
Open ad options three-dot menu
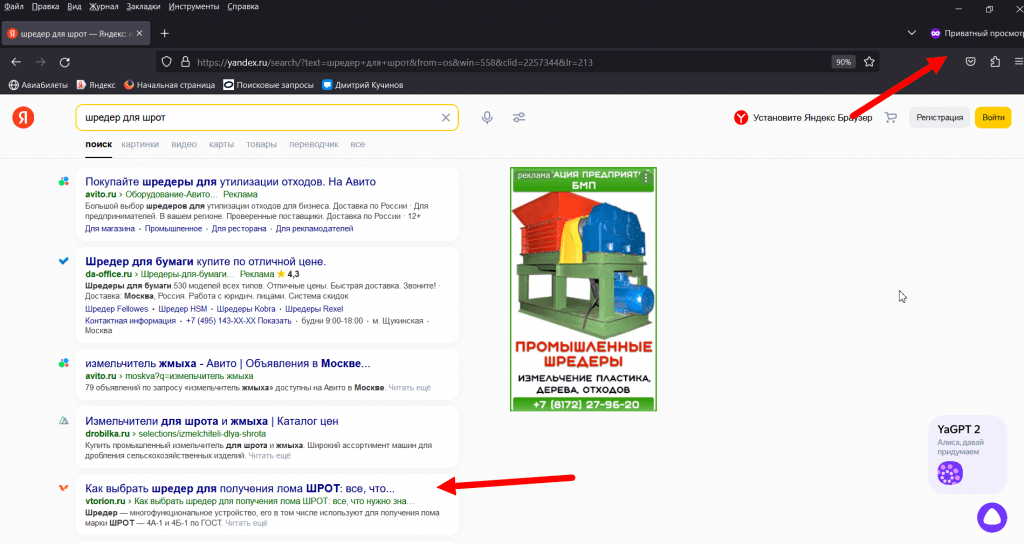(x=647, y=177)
